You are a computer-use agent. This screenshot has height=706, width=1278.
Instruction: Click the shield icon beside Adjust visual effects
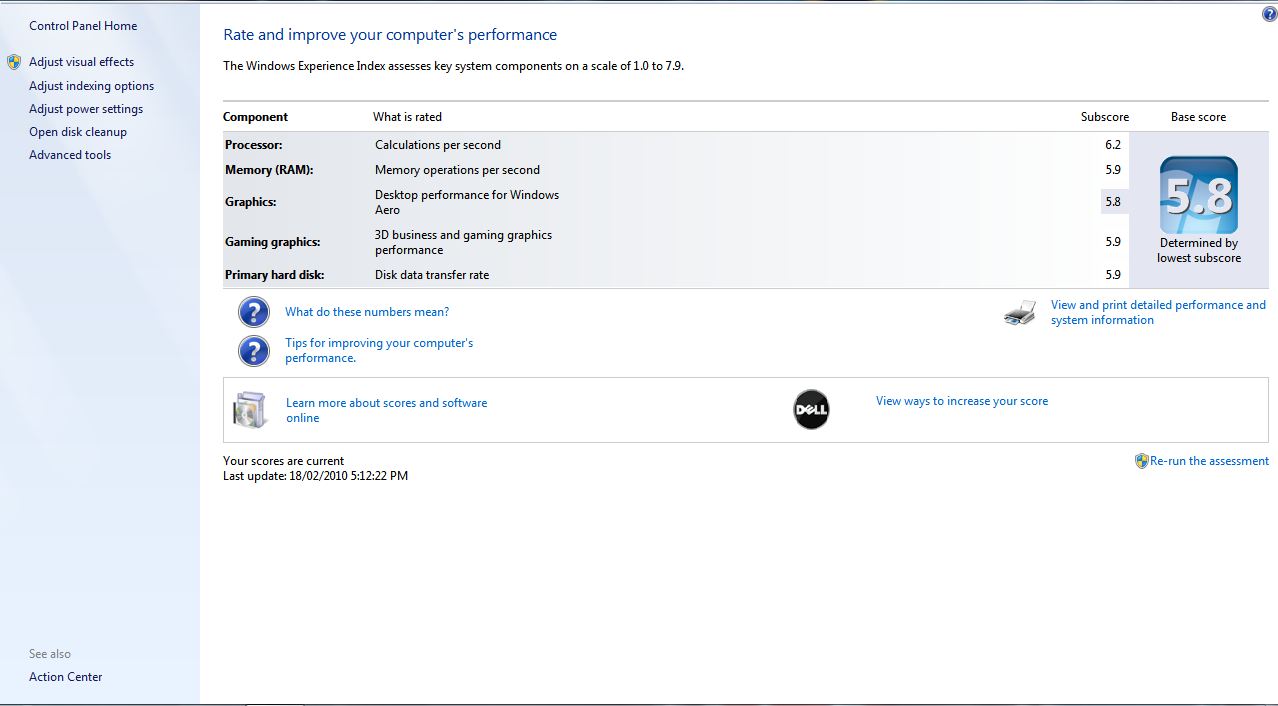tap(14, 62)
